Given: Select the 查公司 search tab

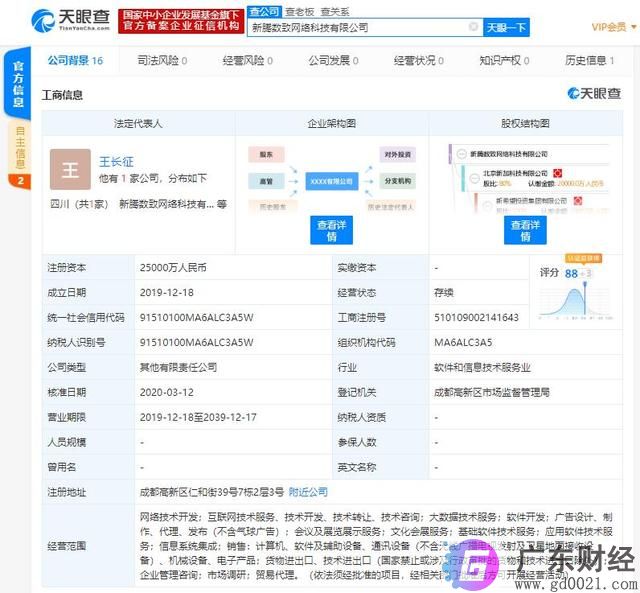Looking at the screenshot, I should coord(264,12).
